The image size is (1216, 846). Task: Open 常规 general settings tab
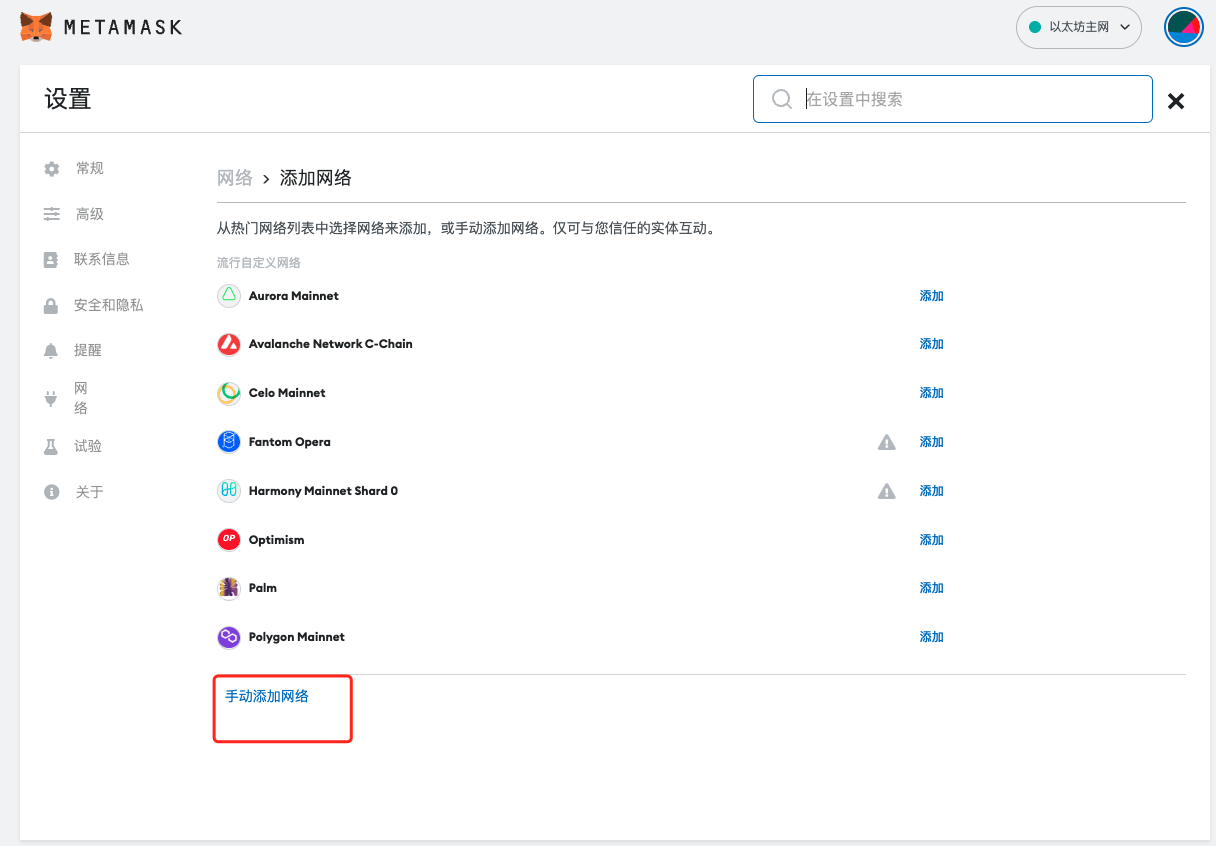tap(89, 169)
